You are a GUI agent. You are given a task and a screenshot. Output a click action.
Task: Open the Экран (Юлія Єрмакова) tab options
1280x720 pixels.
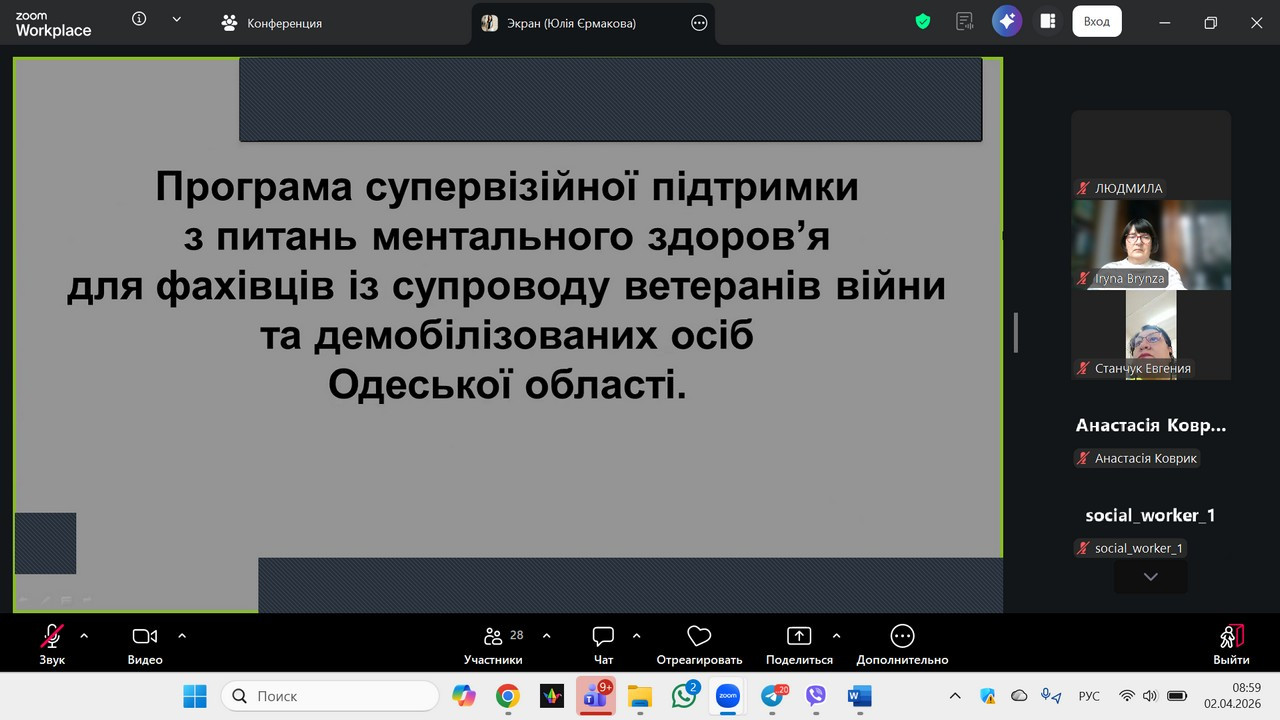(699, 23)
